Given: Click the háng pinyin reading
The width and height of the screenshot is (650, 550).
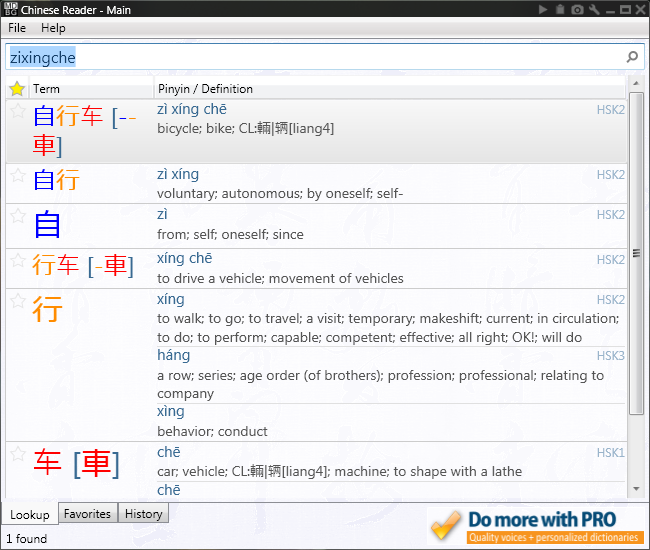Looking at the screenshot, I should (x=173, y=355).
